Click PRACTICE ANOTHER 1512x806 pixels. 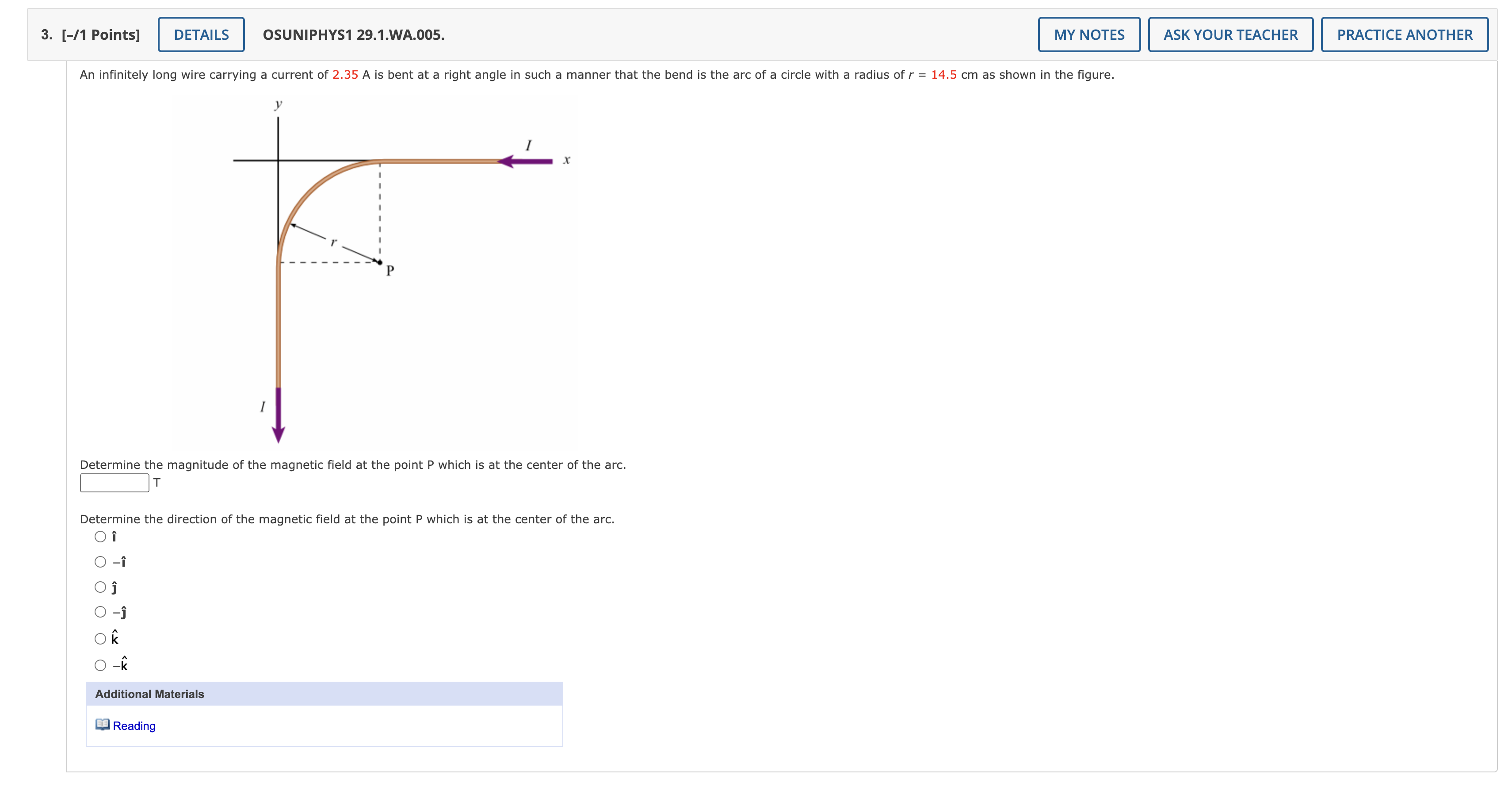pos(1405,34)
